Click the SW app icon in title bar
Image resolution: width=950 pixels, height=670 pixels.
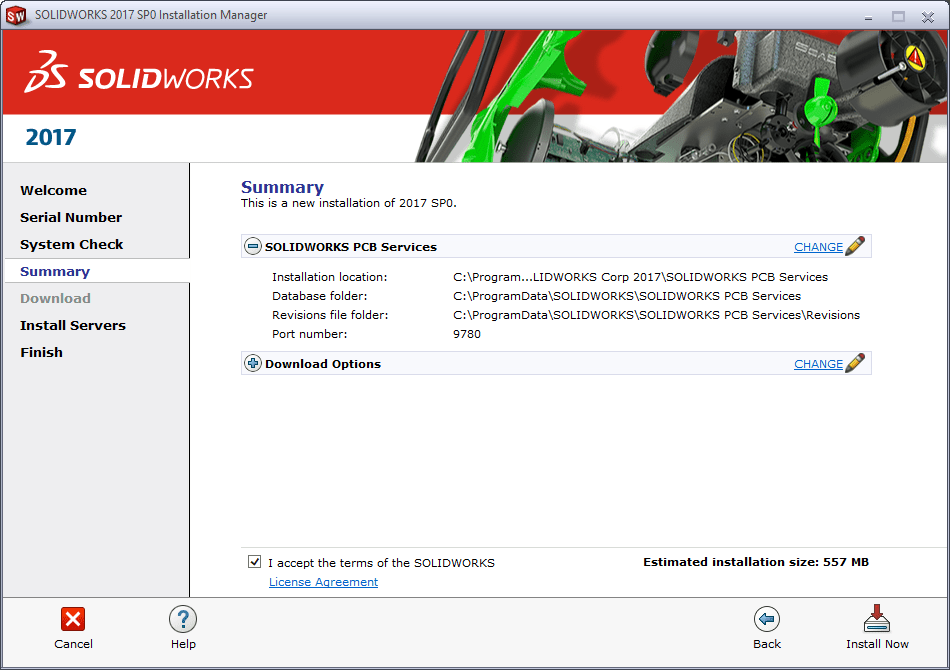point(16,16)
